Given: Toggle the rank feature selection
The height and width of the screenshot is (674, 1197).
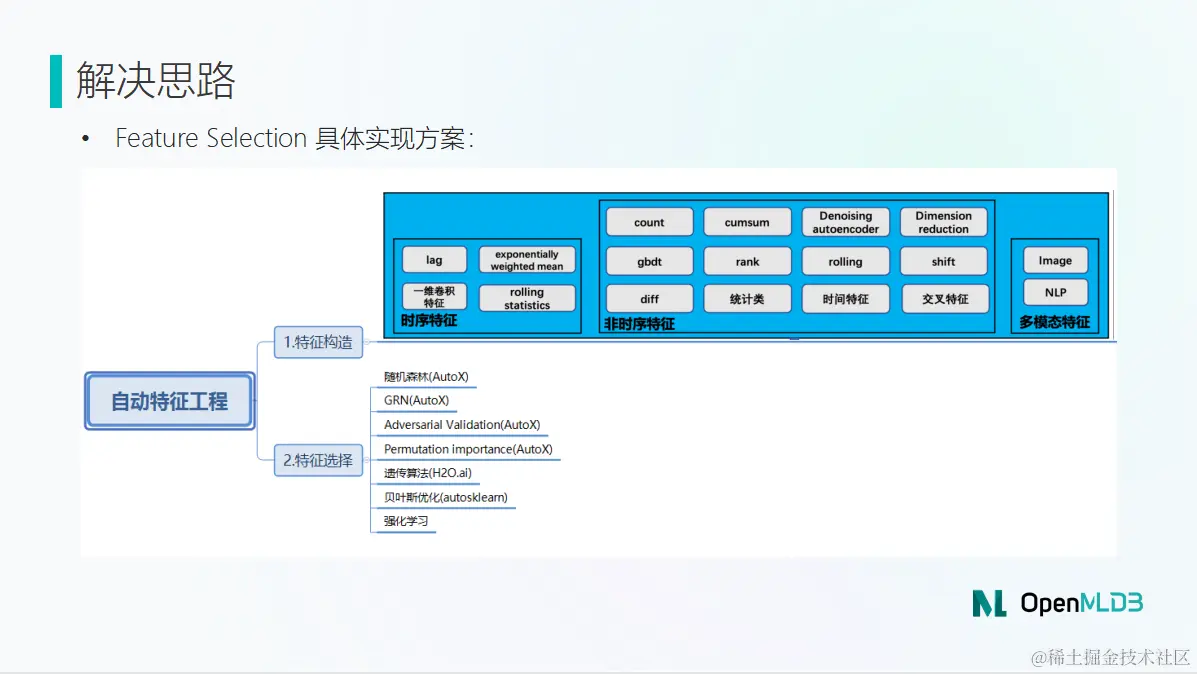Looking at the screenshot, I should (x=747, y=261).
